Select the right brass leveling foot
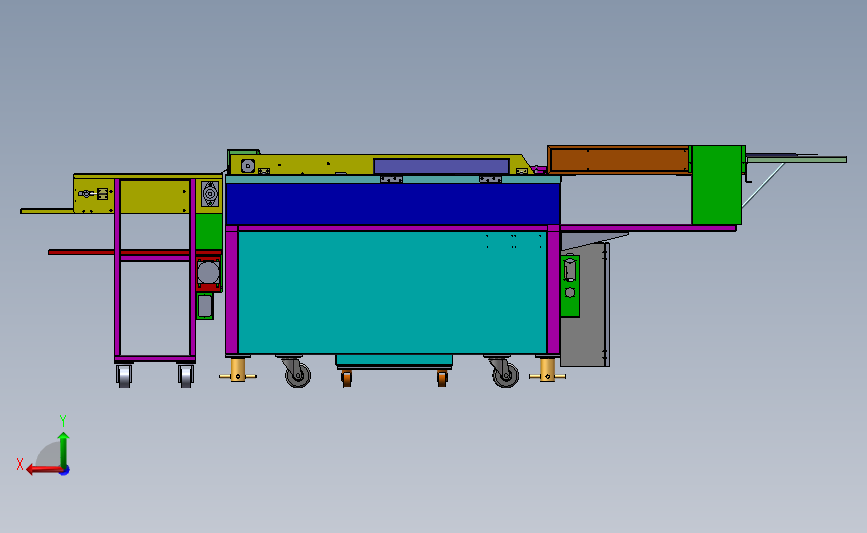This screenshot has height=533, width=867. (547, 370)
